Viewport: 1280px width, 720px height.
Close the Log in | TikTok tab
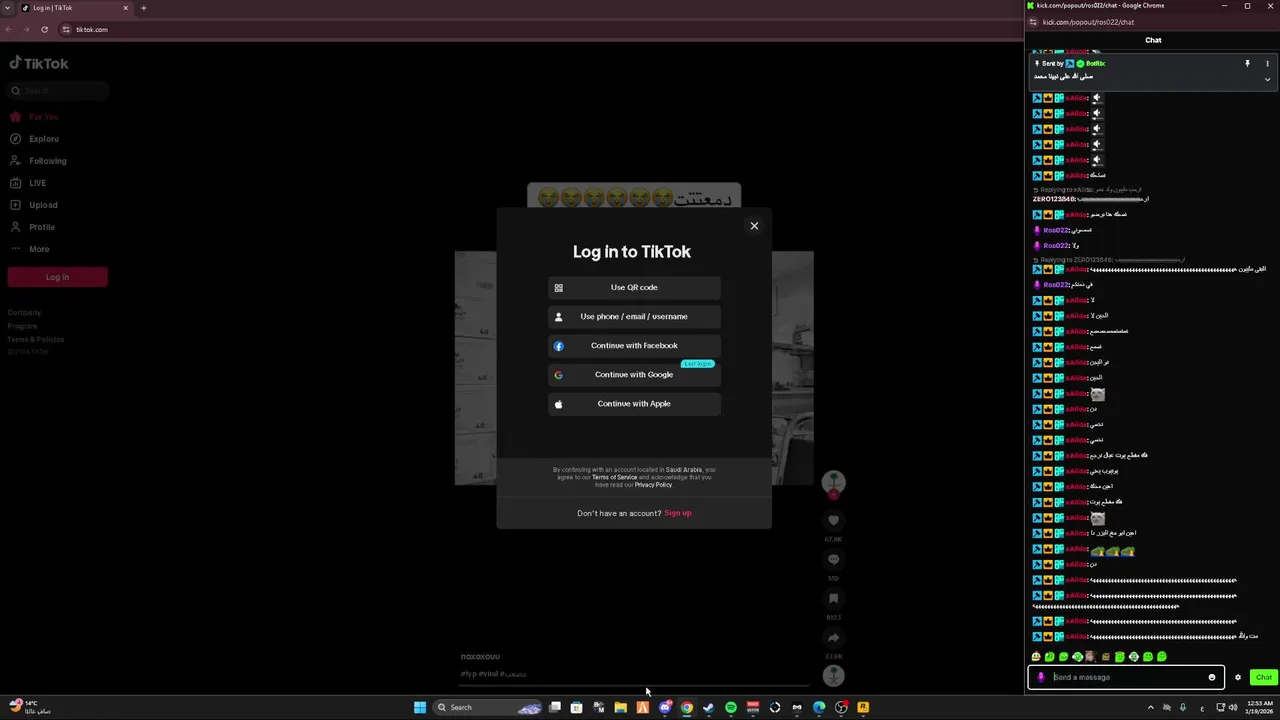pyautogui.click(x=126, y=8)
